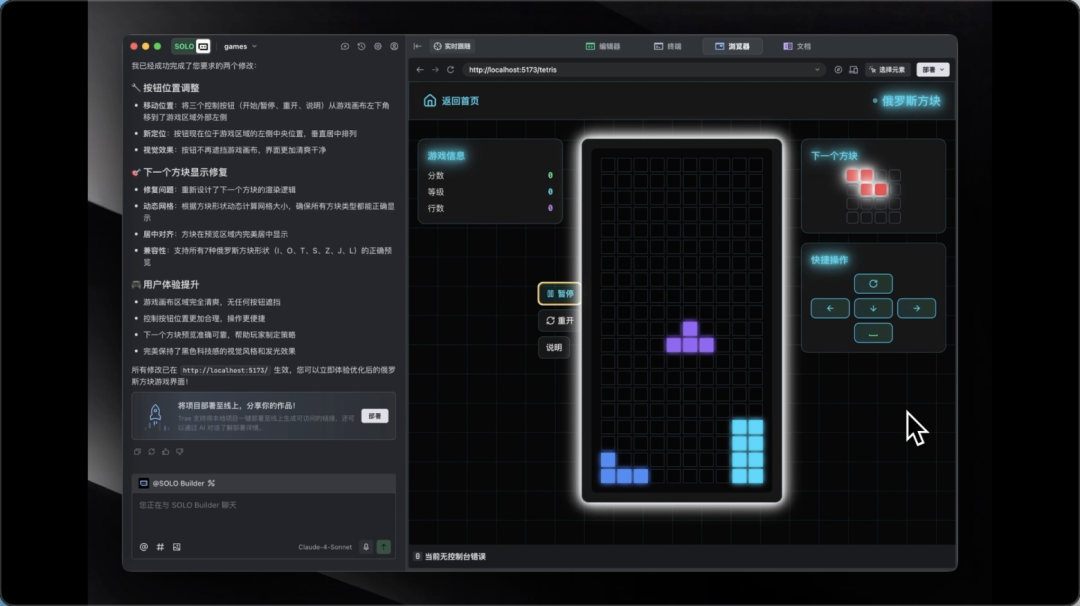The height and width of the screenshot is (606, 1080).
Task: Click the @SOLO Builder agent tag
Action: (x=172, y=483)
